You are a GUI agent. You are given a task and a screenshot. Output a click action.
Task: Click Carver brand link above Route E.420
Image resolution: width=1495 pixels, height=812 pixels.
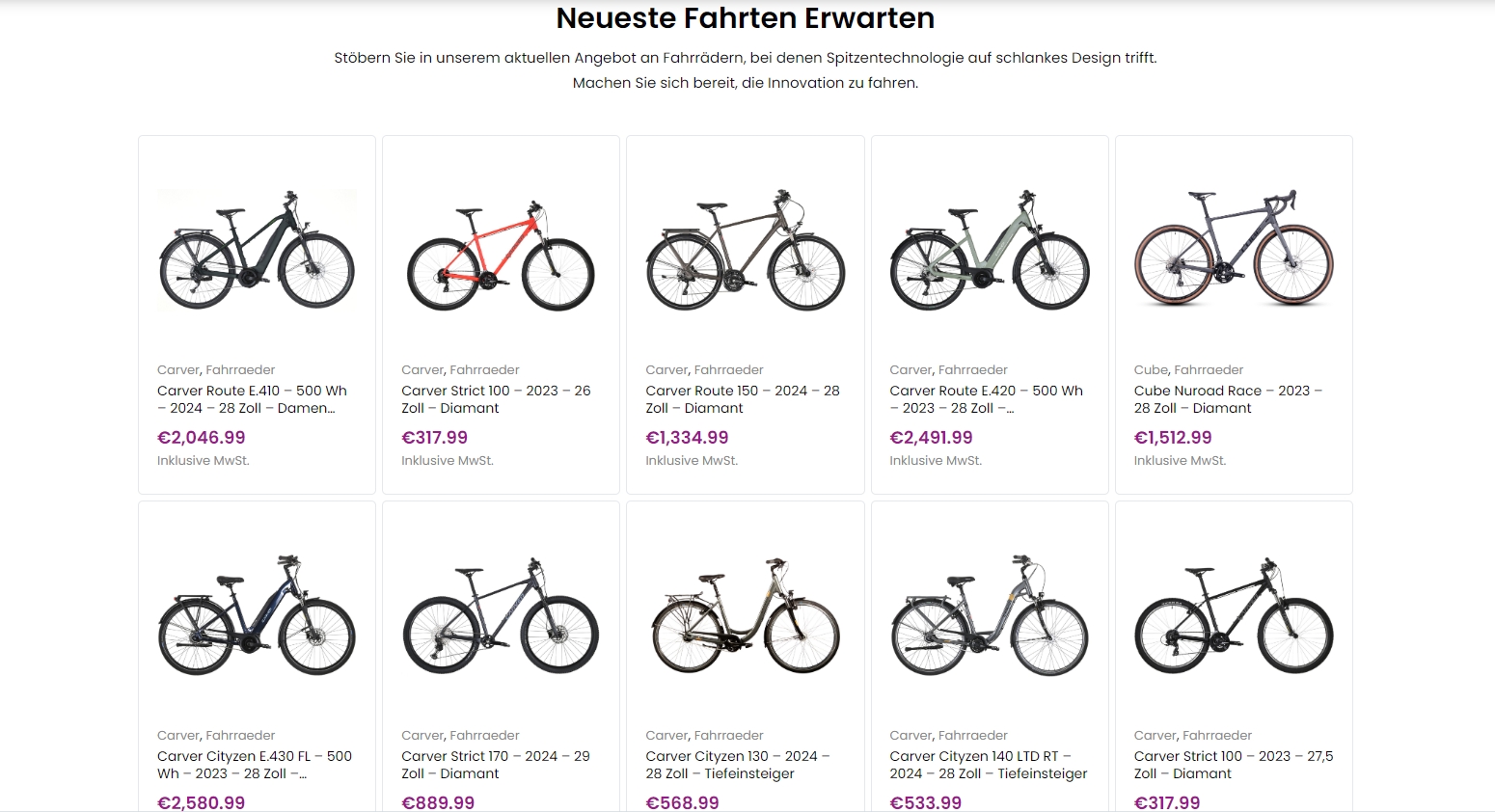pyautogui.click(x=911, y=369)
